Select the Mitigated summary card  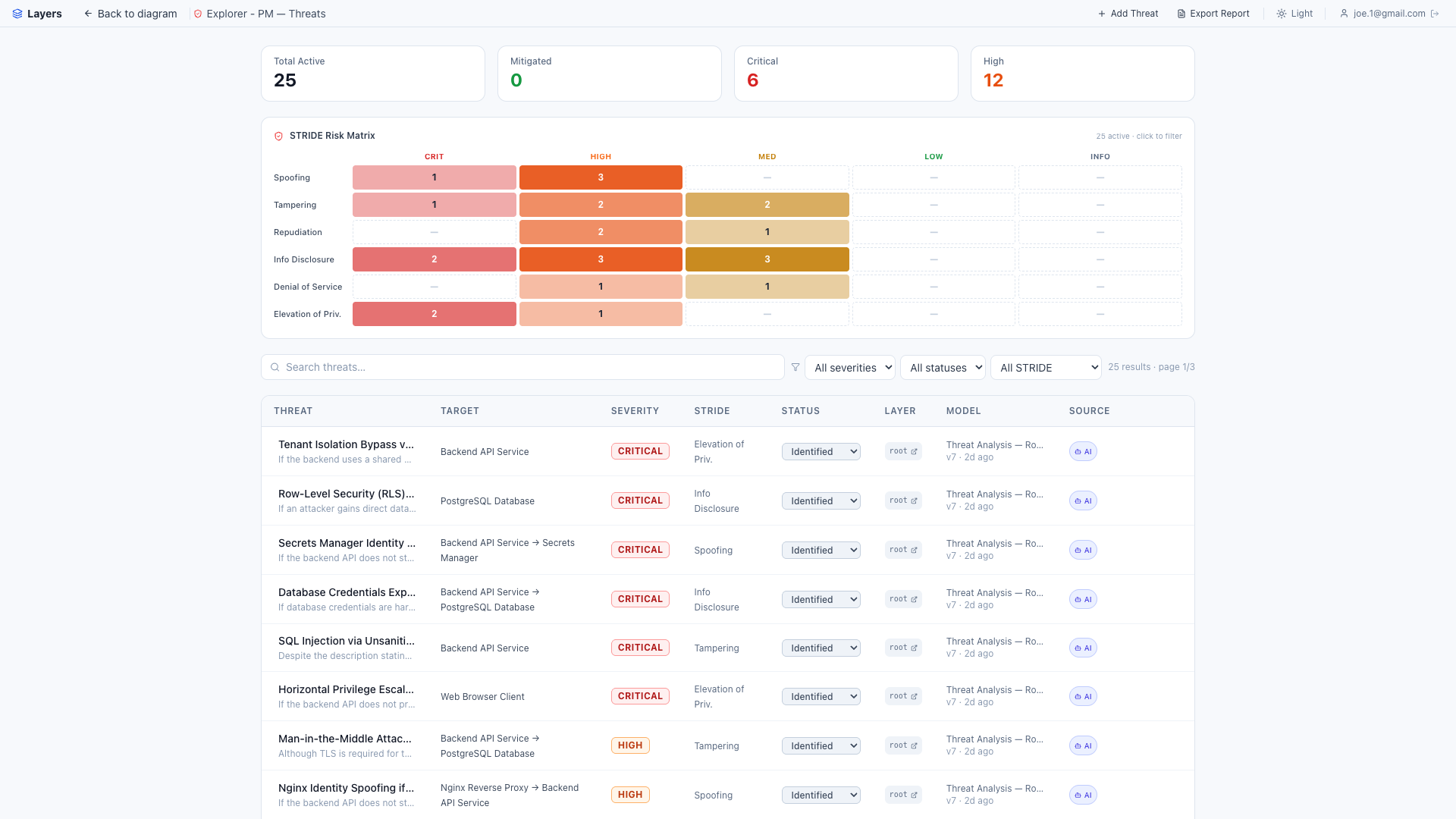(x=610, y=74)
